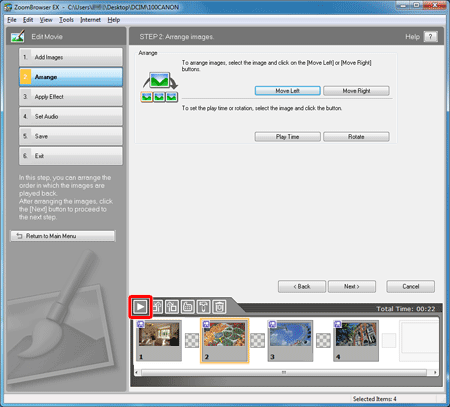Viewport: 450px width, 407px height.
Task: Click the Play Time button
Action: coord(287,137)
